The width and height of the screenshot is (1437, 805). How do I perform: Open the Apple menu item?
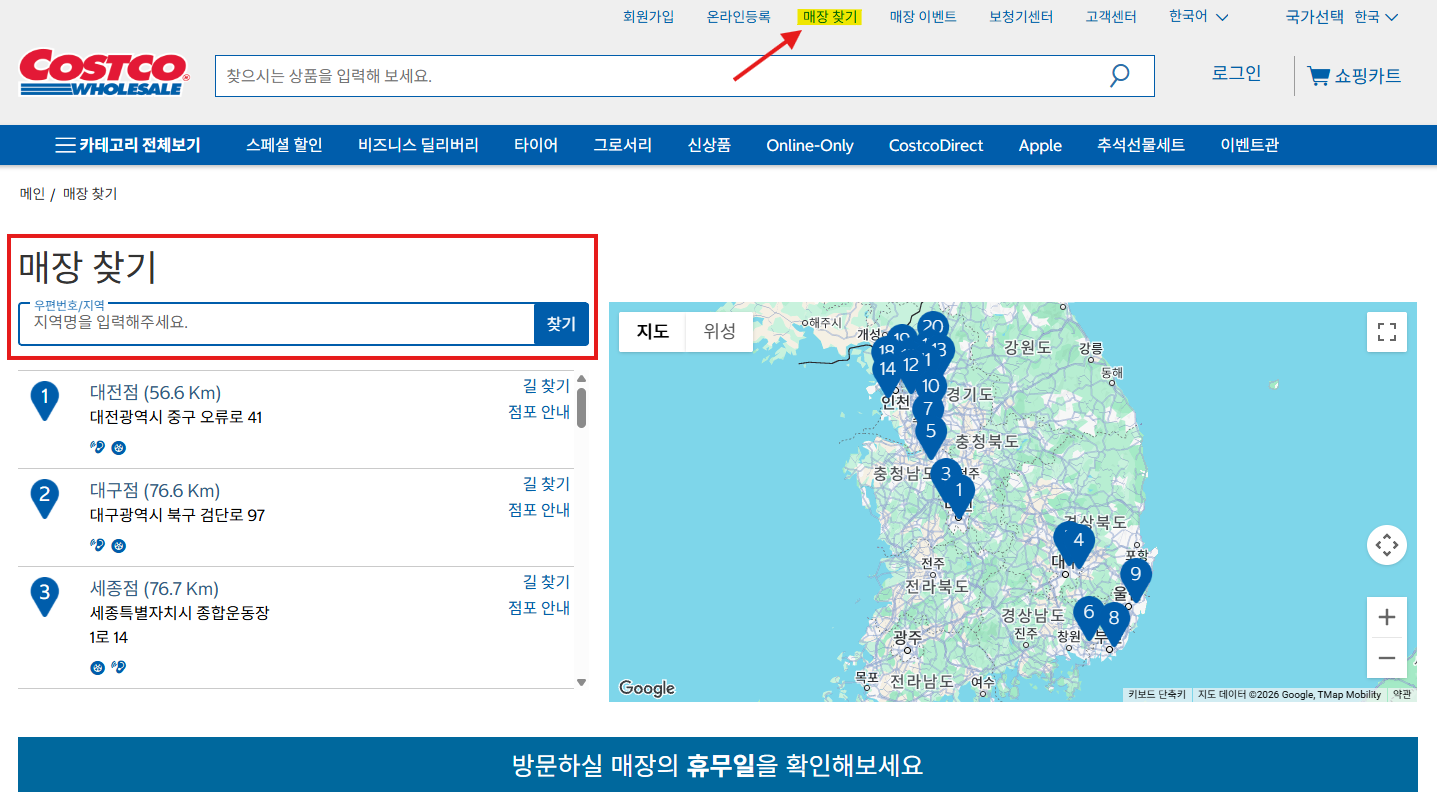pyautogui.click(x=1040, y=145)
